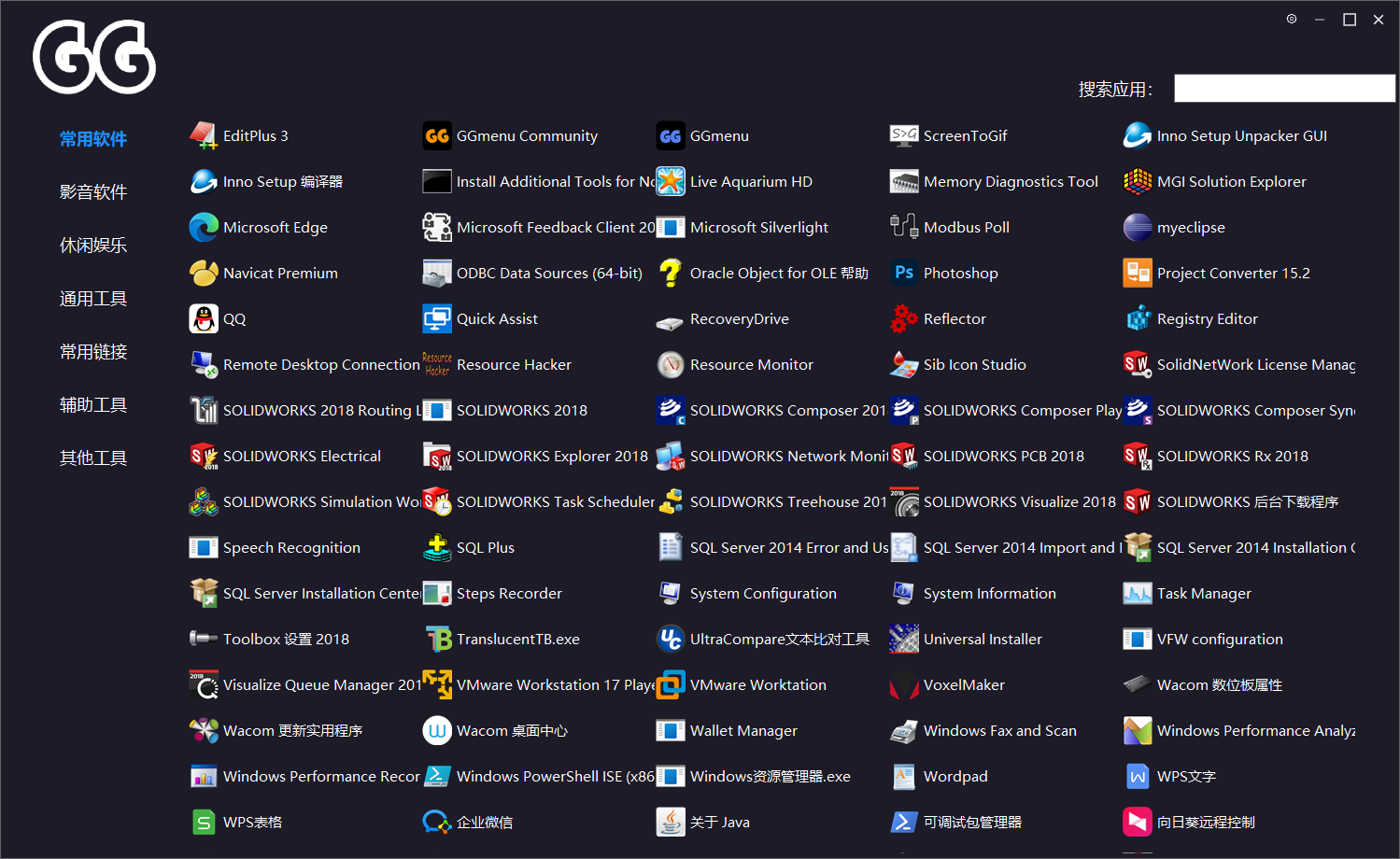Click the 可调试包管理器 label

(x=972, y=823)
